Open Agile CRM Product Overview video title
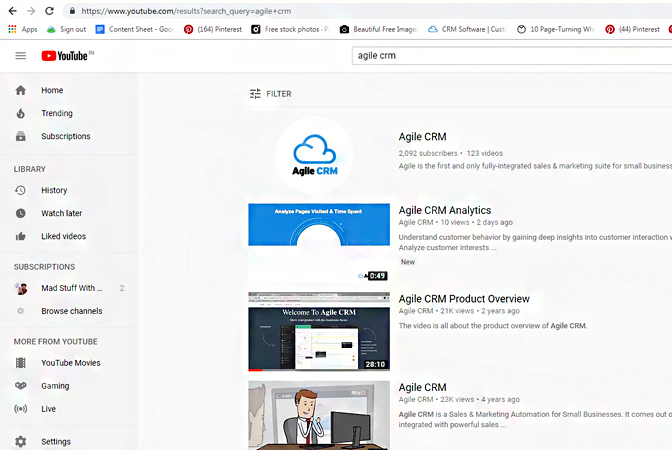672x450 pixels. pos(464,299)
